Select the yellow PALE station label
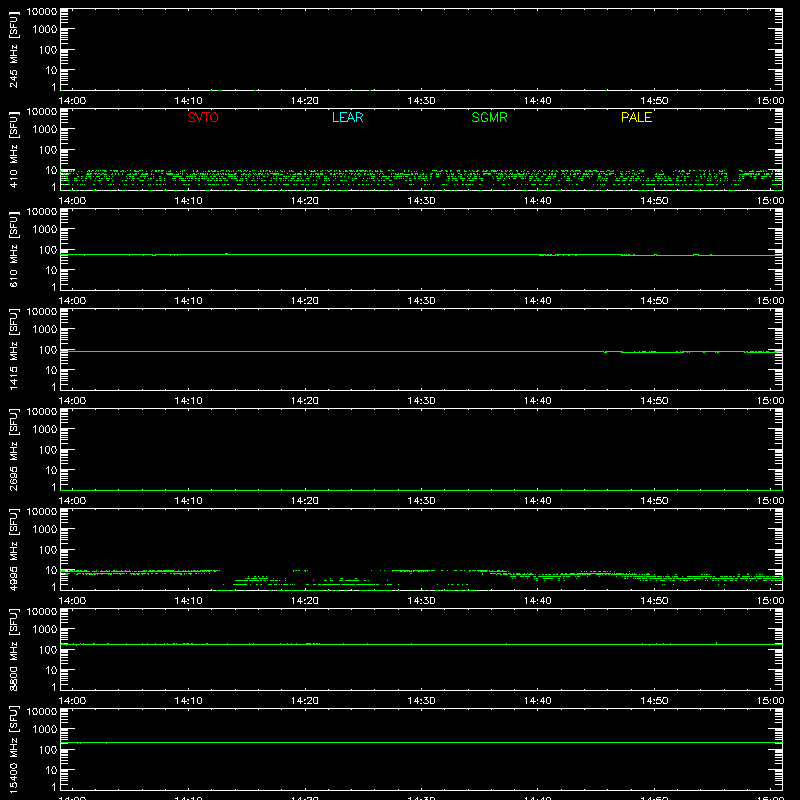Image resolution: width=800 pixels, height=800 pixels. (636, 117)
